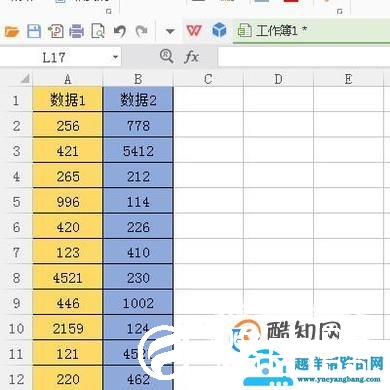The width and height of the screenshot is (390, 390).
Task: Select row 12 header
Action: (x=16, y=379)
